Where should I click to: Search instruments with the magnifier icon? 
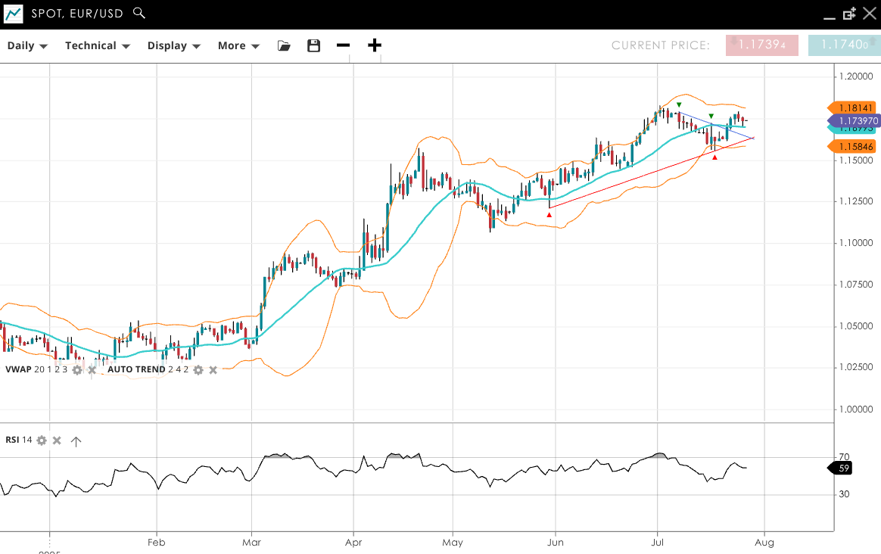pos(139,13)
